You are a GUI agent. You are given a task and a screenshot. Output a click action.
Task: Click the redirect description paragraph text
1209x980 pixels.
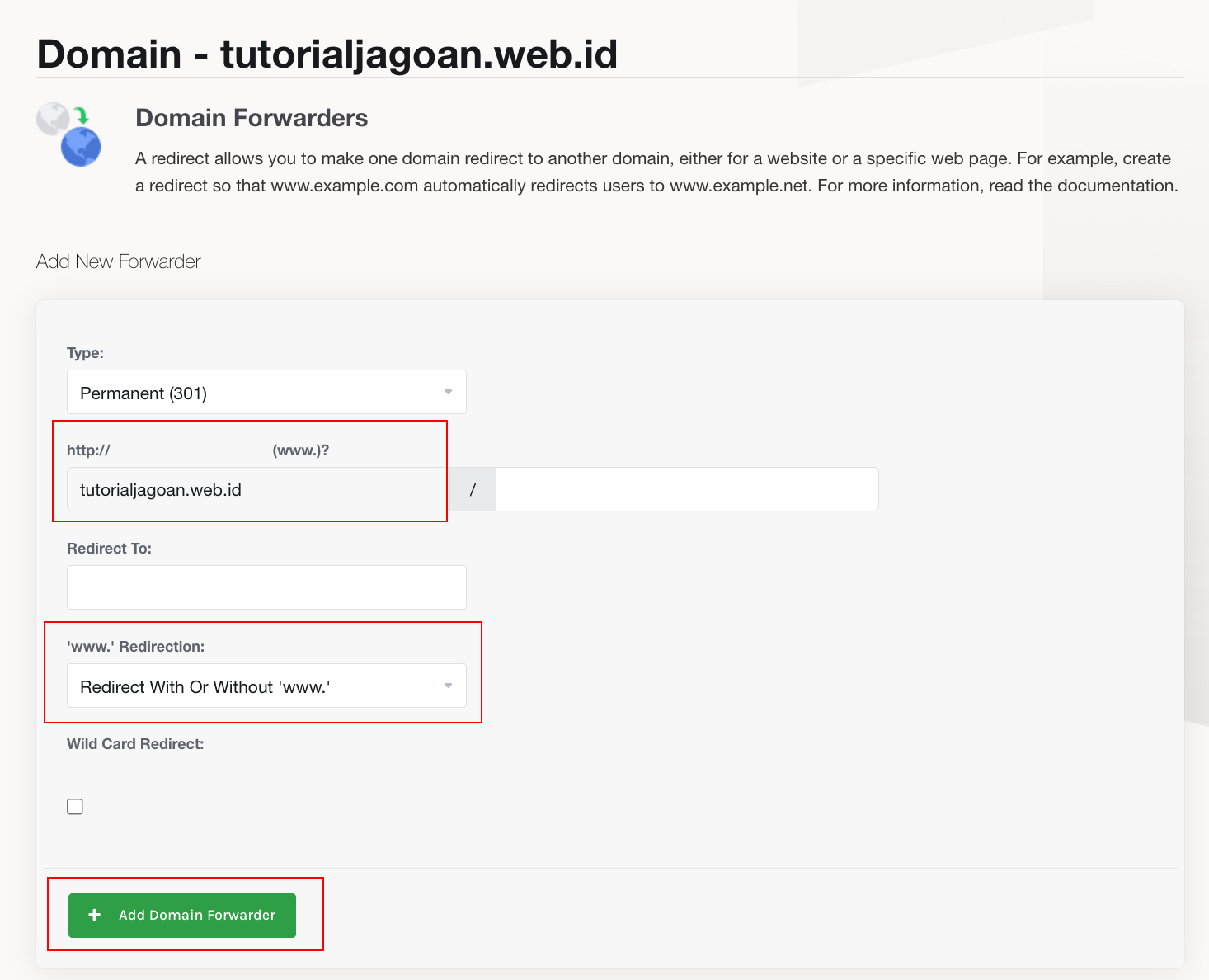(x=657, y=172)
